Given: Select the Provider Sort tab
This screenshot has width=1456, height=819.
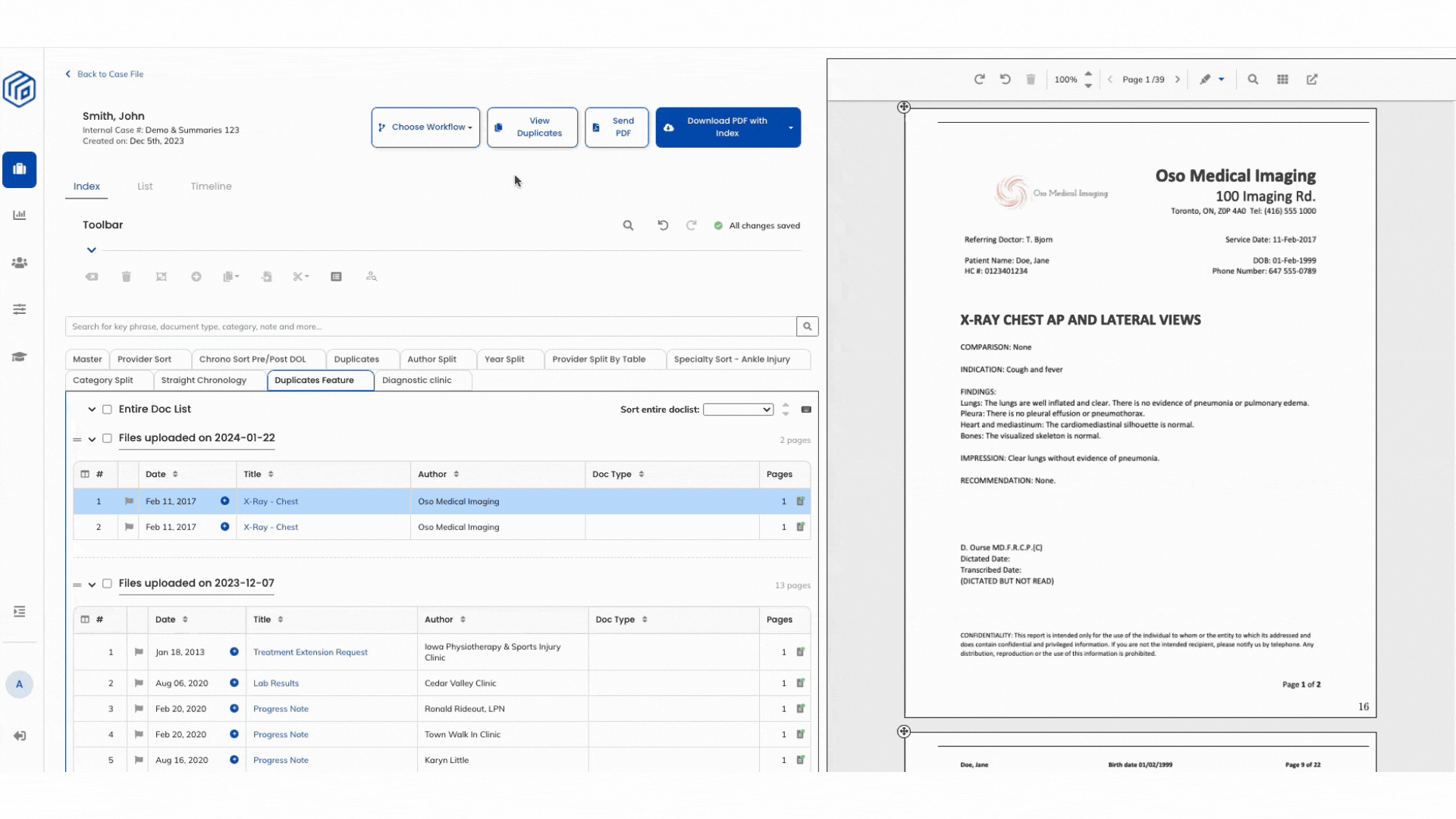Looking at the screenshot, I should [x=144, y=359].
